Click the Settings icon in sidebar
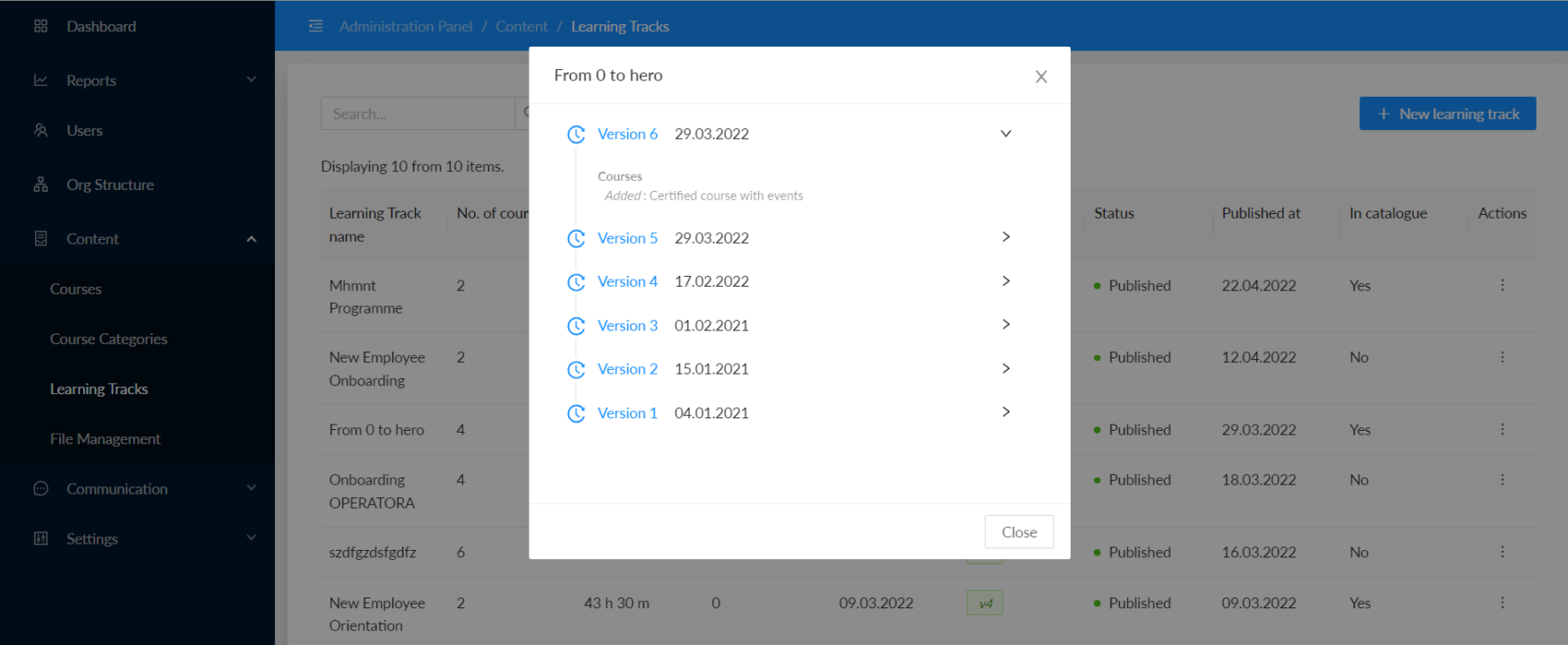 click(40, 538)
